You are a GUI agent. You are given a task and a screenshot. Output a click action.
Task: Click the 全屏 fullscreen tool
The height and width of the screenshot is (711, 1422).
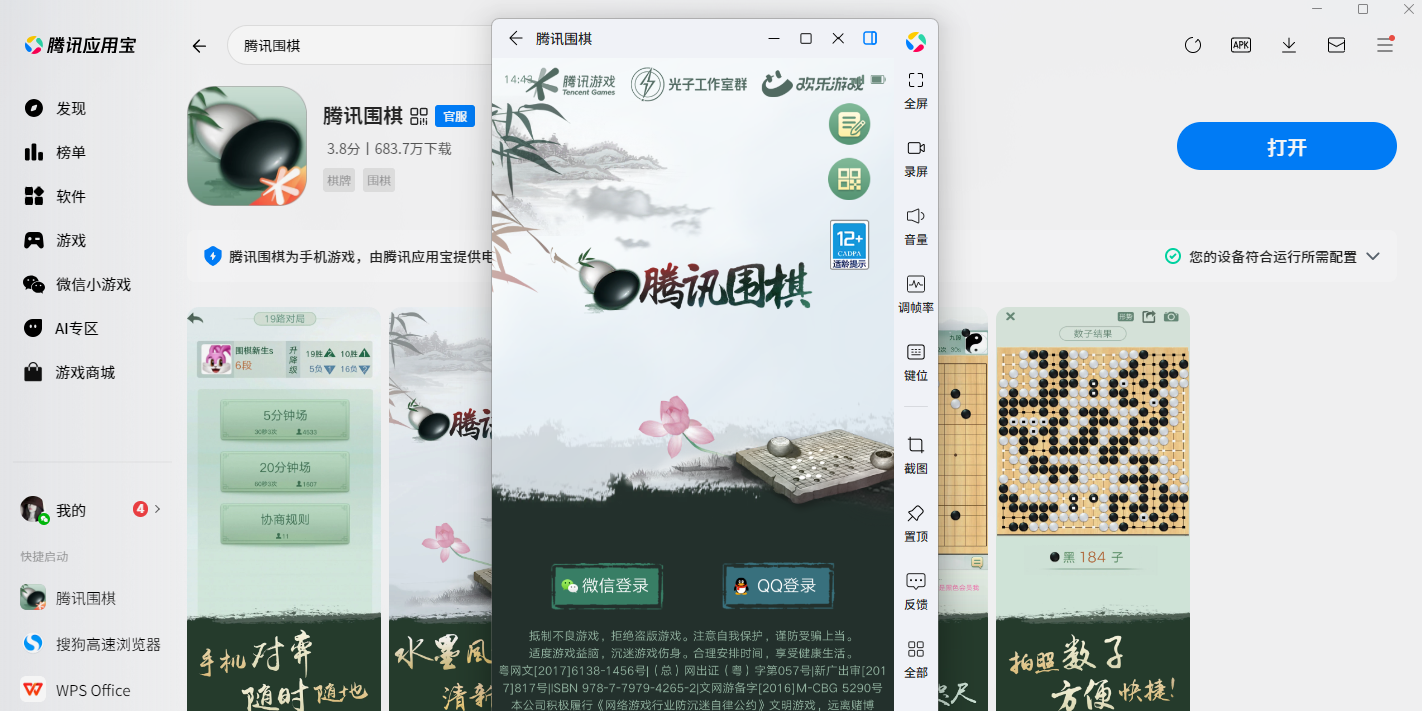coord(916,88)
